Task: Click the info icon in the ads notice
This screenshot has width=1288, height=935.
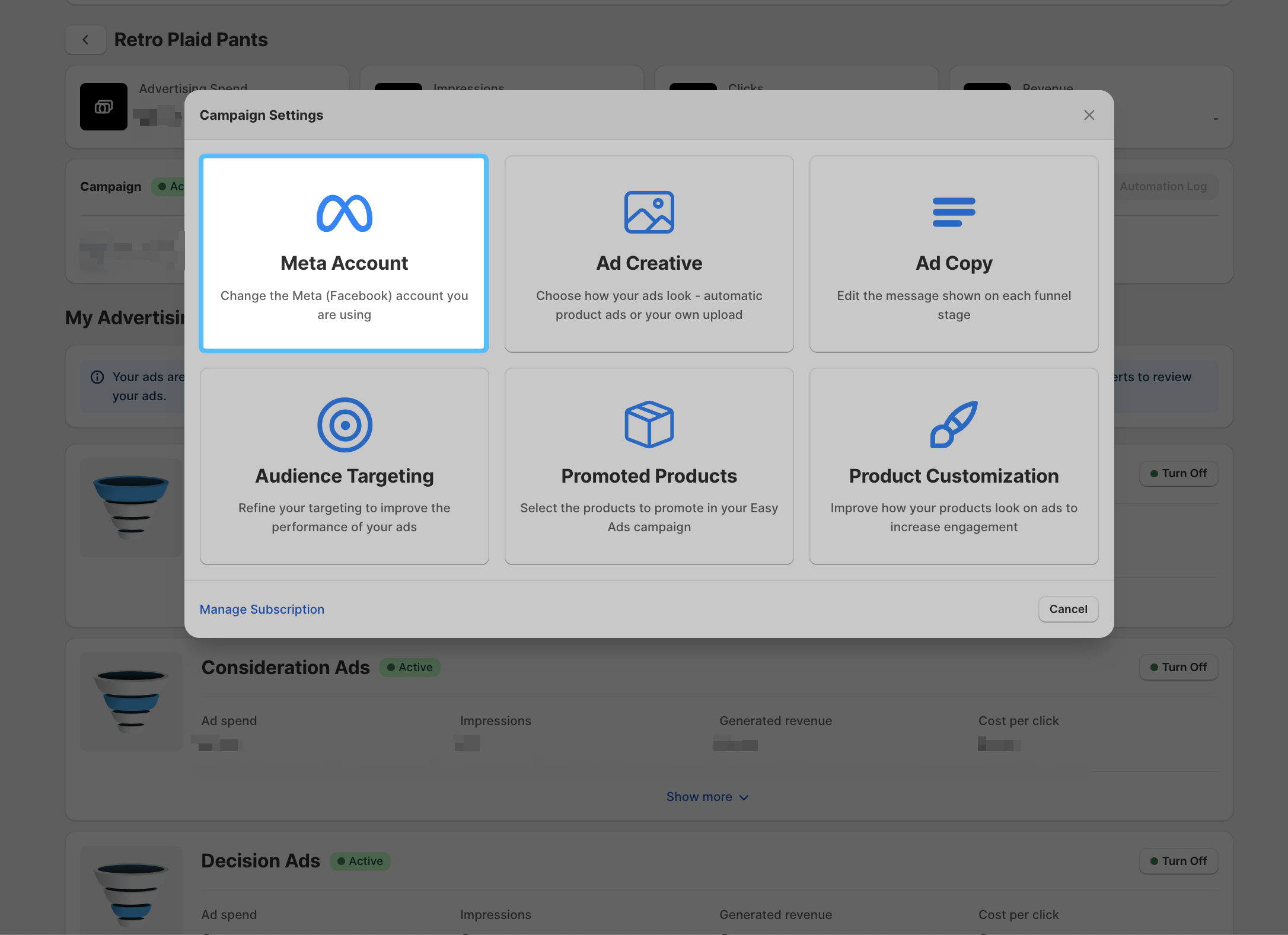Action: pyautogui.click(x=97, y=377)
